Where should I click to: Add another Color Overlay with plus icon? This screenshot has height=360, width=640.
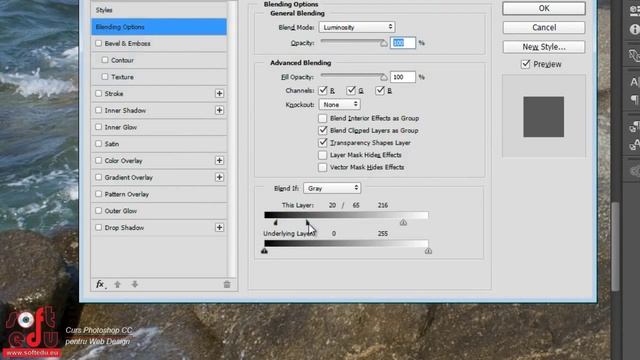(x=219, y=160)
